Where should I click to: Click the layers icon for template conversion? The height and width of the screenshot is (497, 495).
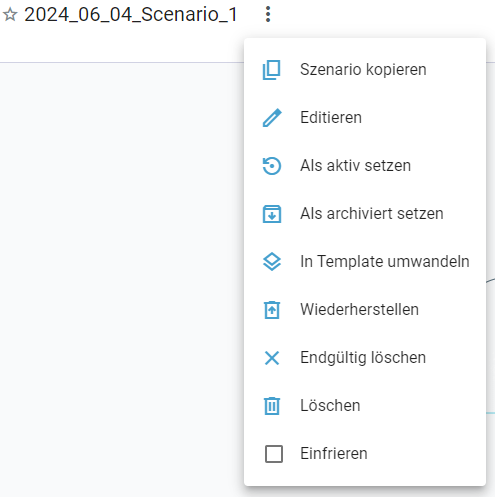tap(272, 262)
